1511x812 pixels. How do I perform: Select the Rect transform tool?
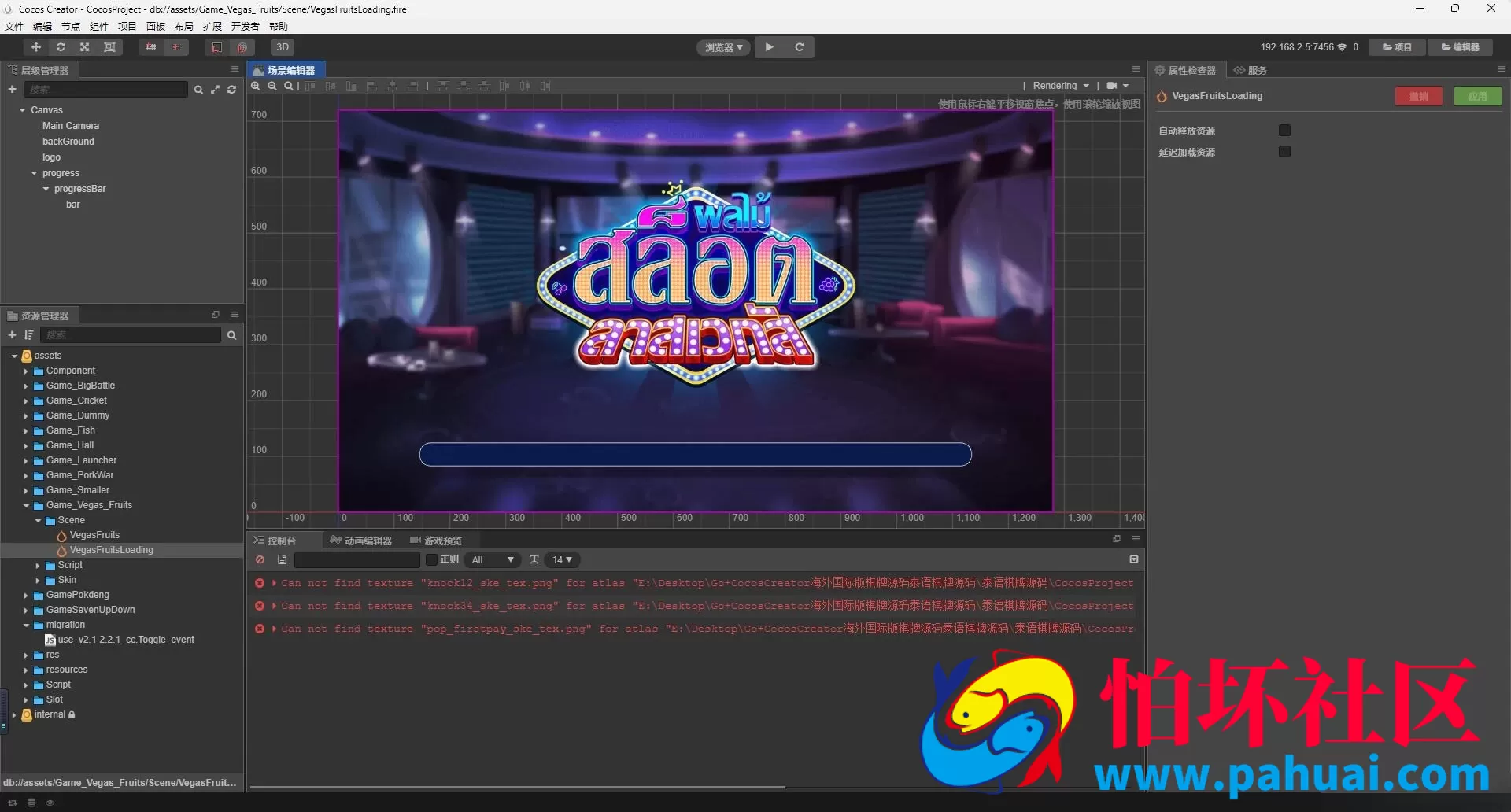point(109,47)
